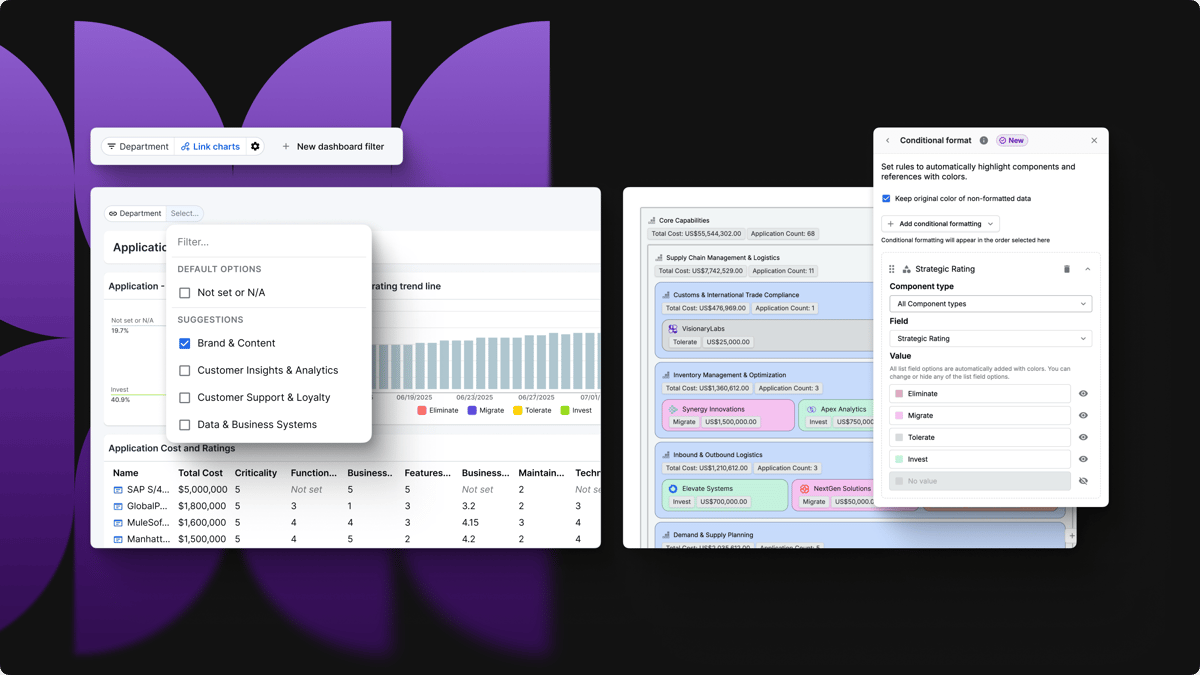Viewport: 1200px width, 675px height.
Task: Open the All Component types dropdown
Action: click(990, 303)
